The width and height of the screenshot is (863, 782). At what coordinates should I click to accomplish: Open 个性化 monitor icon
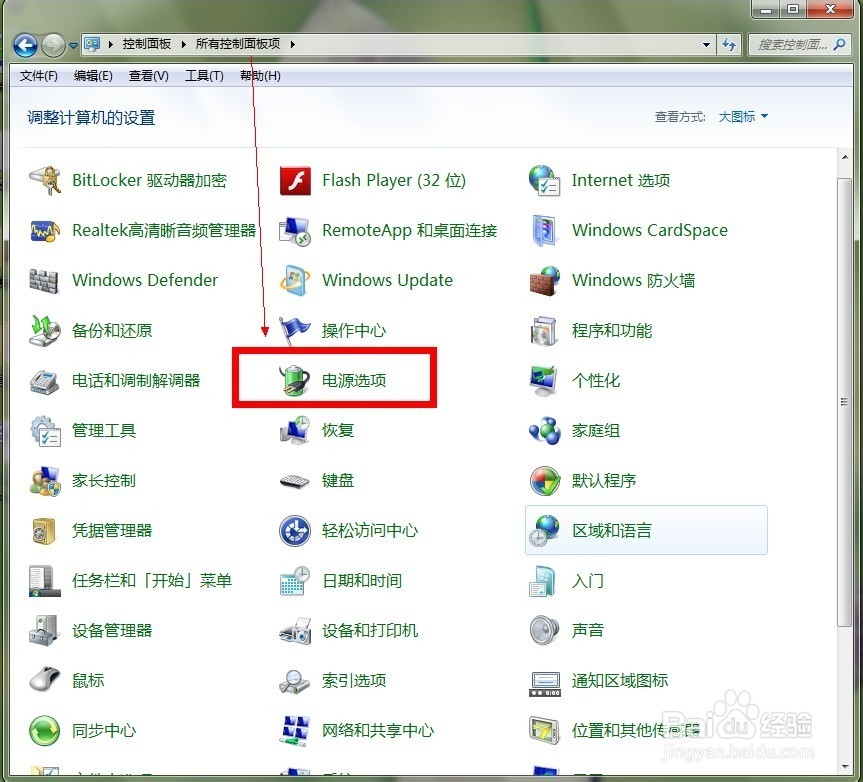544,381
